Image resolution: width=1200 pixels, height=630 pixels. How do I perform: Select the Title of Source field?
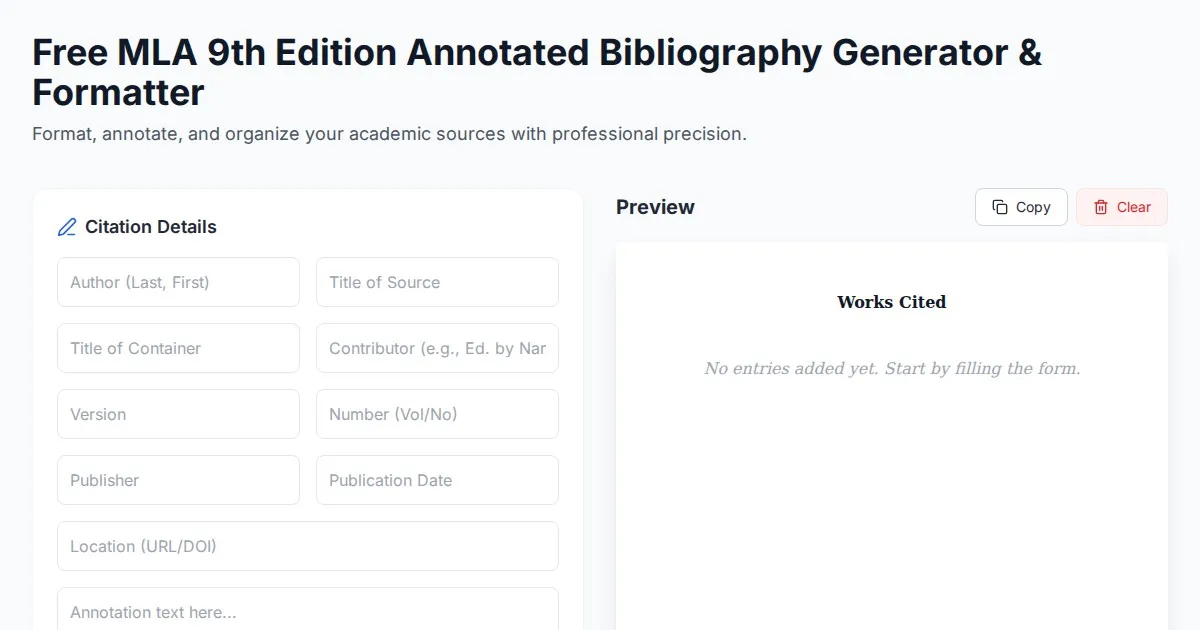(437, 282)
